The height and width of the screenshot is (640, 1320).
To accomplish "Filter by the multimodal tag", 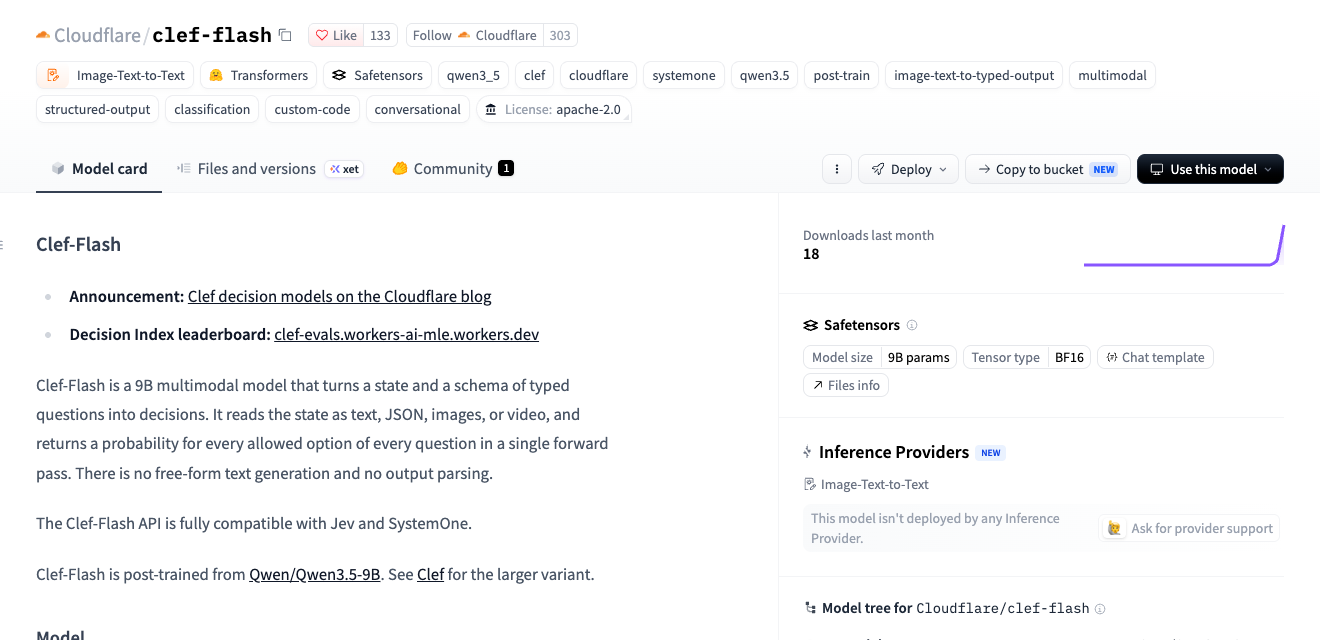I will 1112,75.
